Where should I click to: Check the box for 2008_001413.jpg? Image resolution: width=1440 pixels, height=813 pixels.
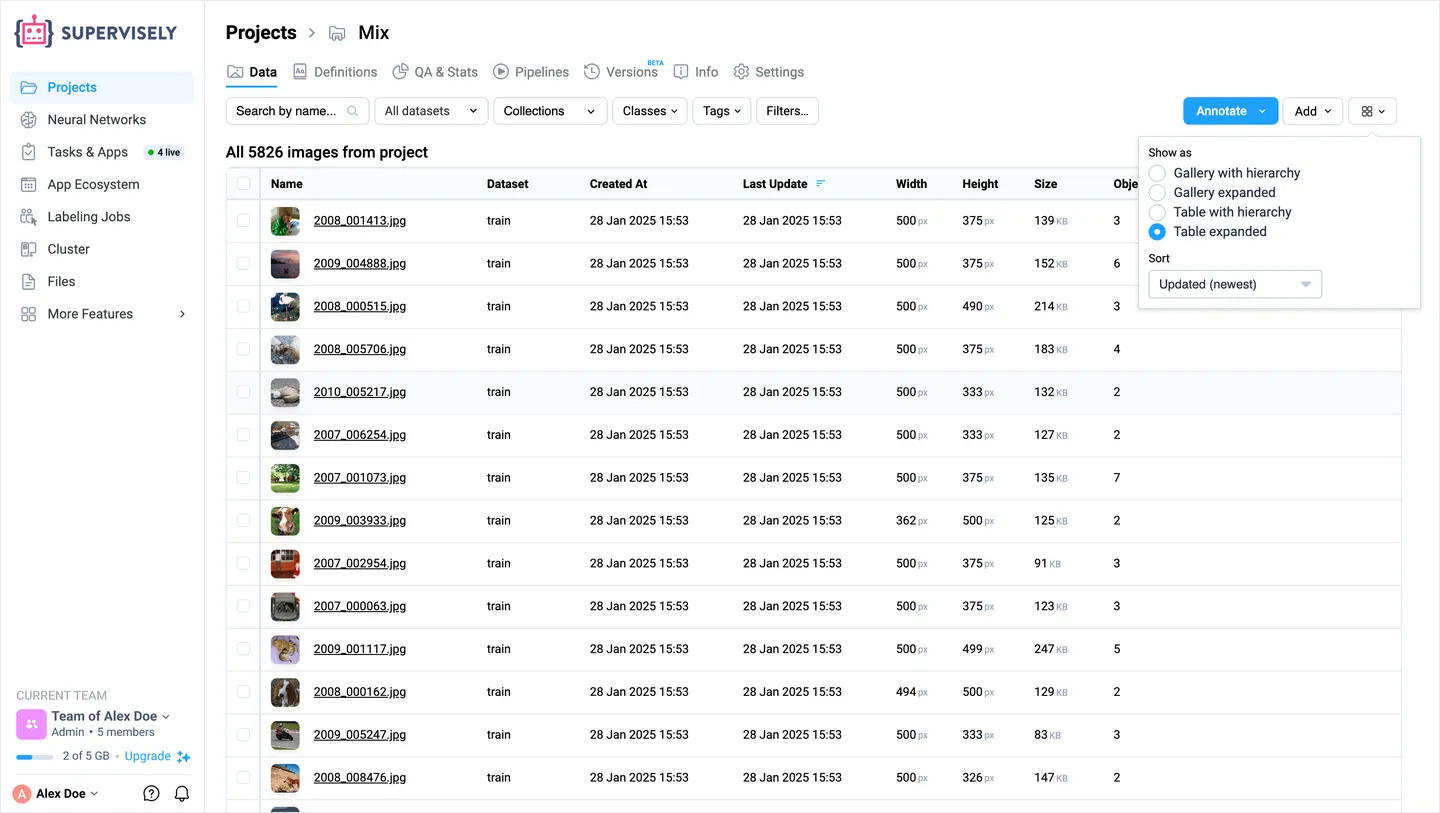click(243, 221)
